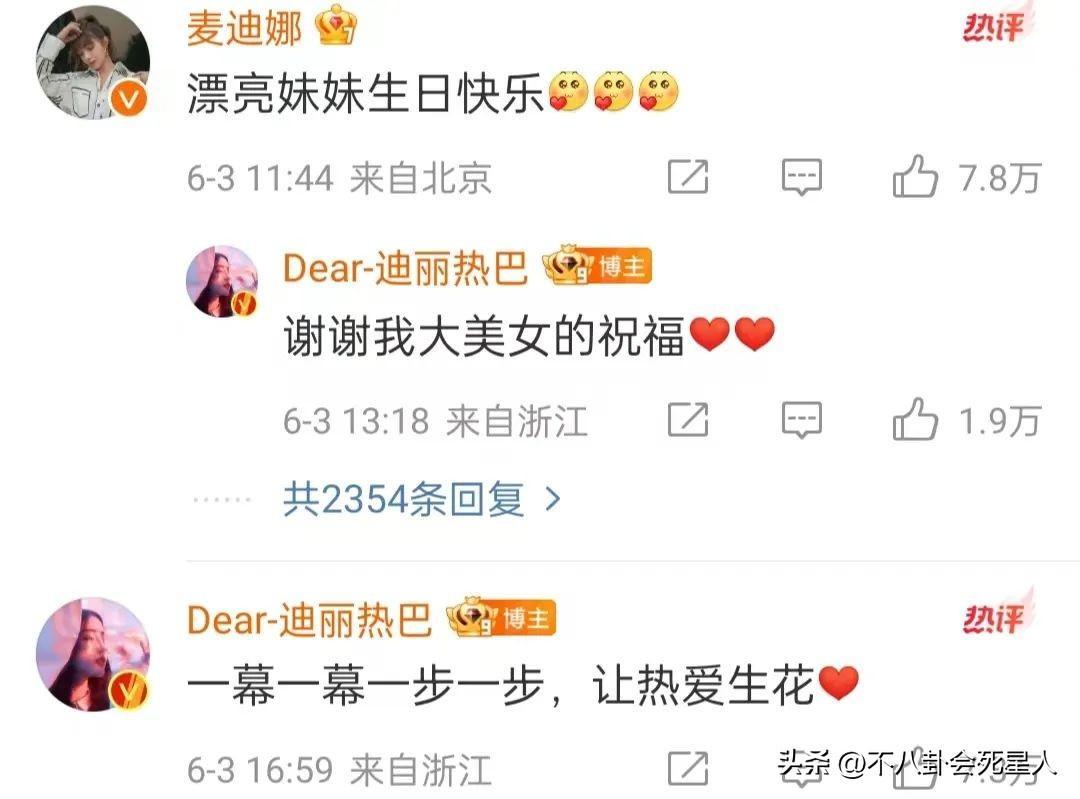1080x799 pixels.
Task: Forward the 谢谢我大美女的祝福 reply
Action: coord(688,419)
